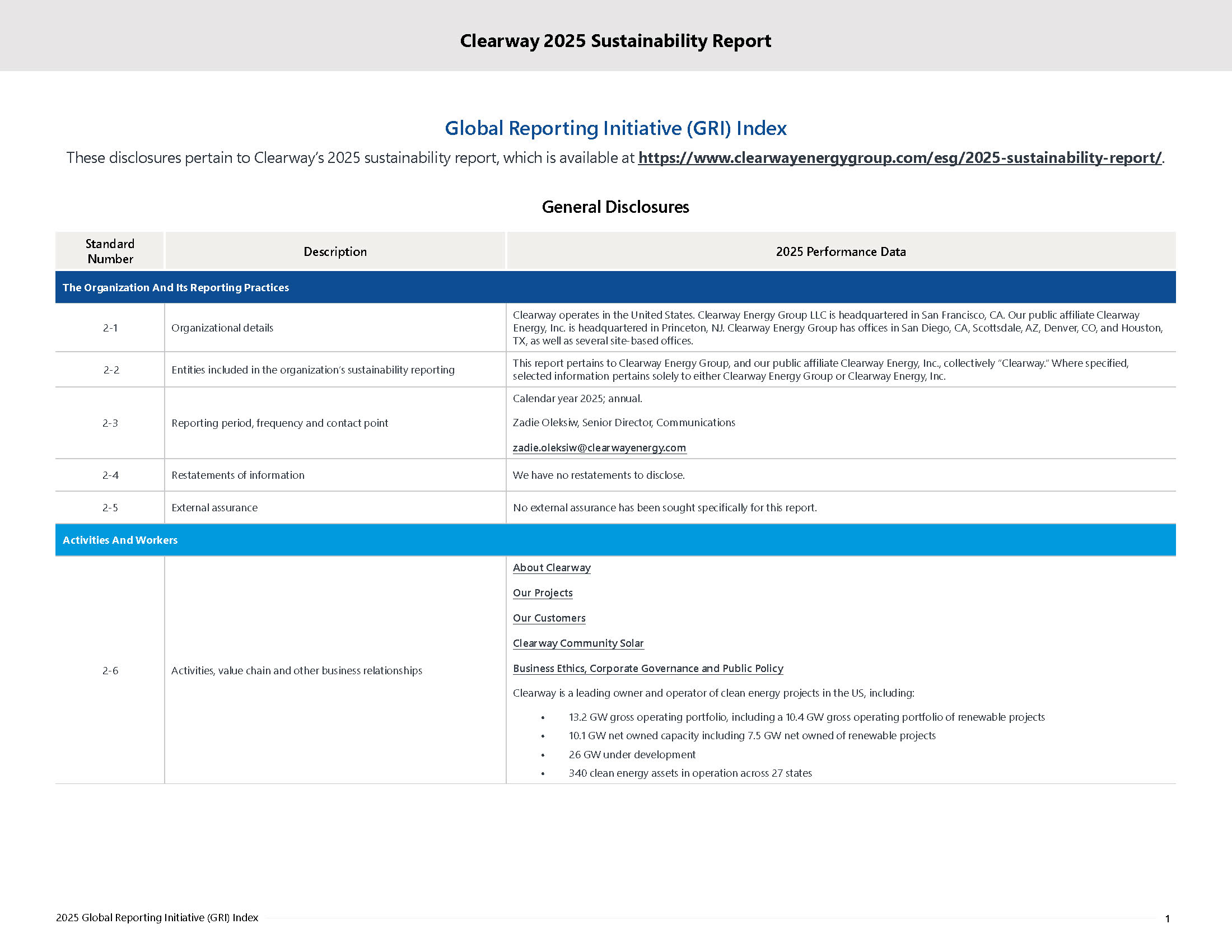
Task: Click the 2-1 Organizational details row
Action: click(x=222, y=328)
